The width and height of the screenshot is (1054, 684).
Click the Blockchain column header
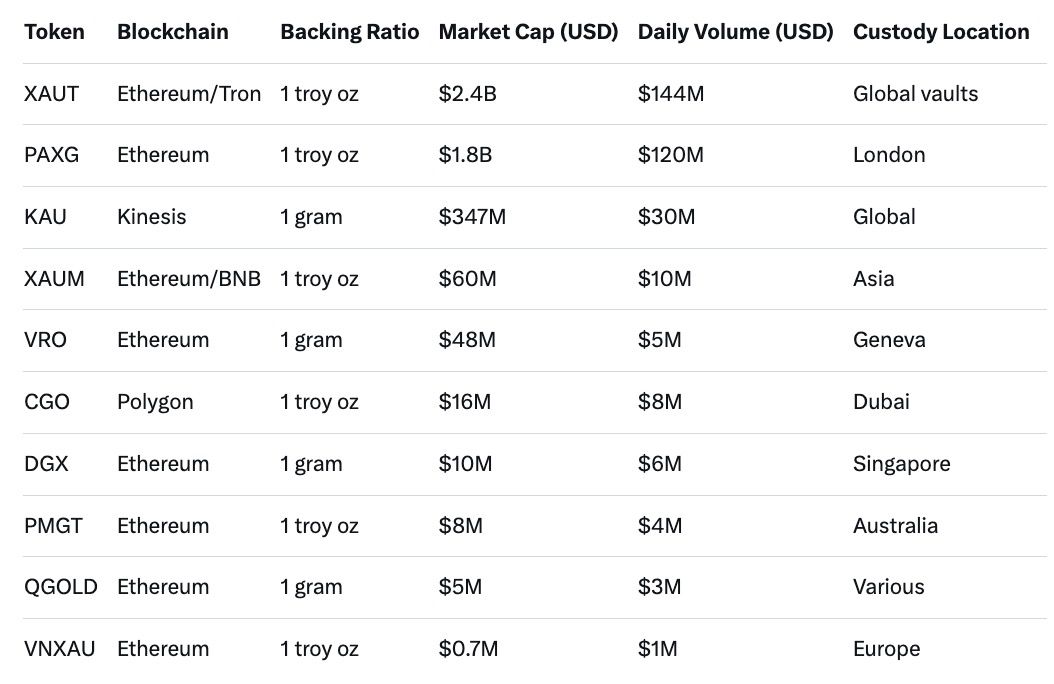click(x=172, y=32)
